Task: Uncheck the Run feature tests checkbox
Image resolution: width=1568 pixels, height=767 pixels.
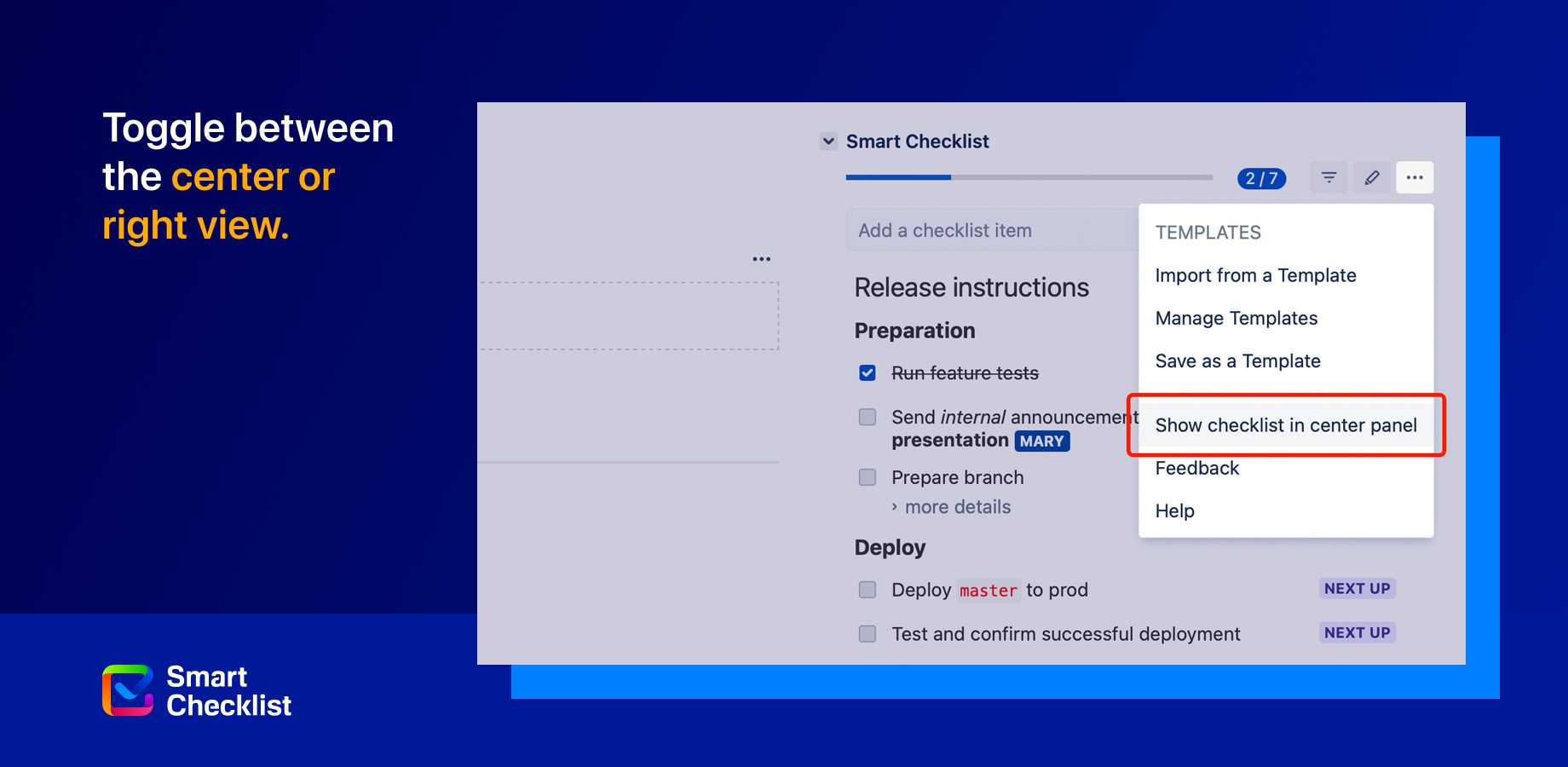Action: point(868,372)
